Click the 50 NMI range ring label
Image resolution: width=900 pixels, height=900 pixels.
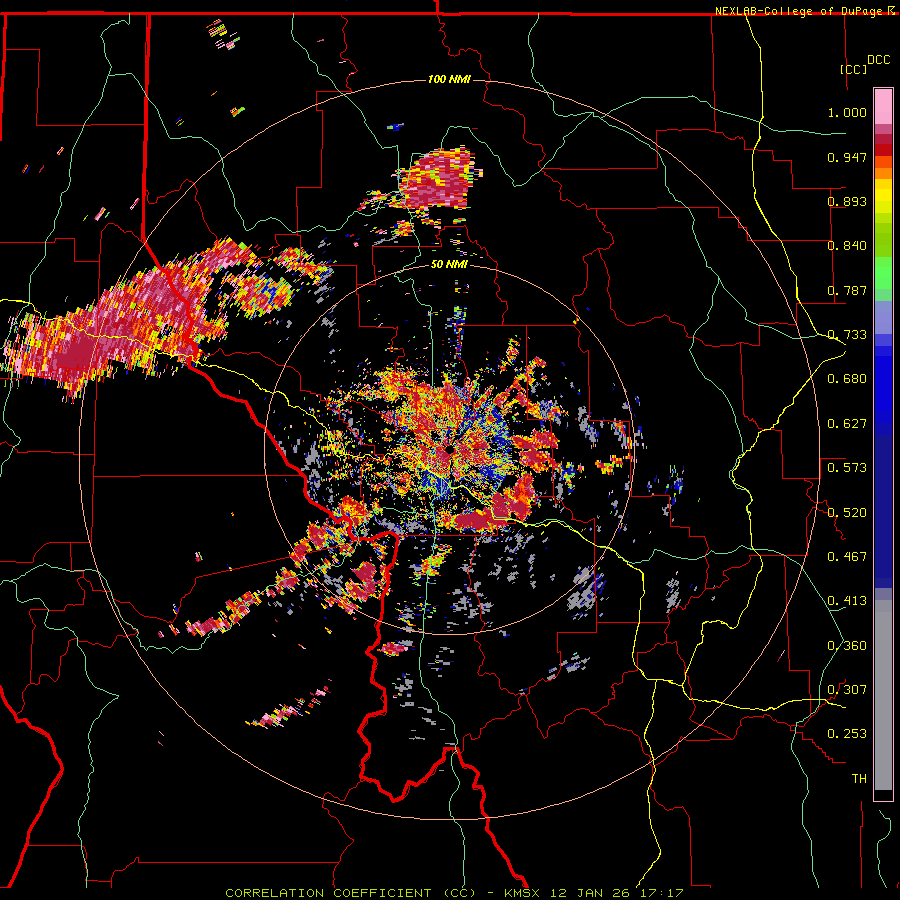[449, 264]
